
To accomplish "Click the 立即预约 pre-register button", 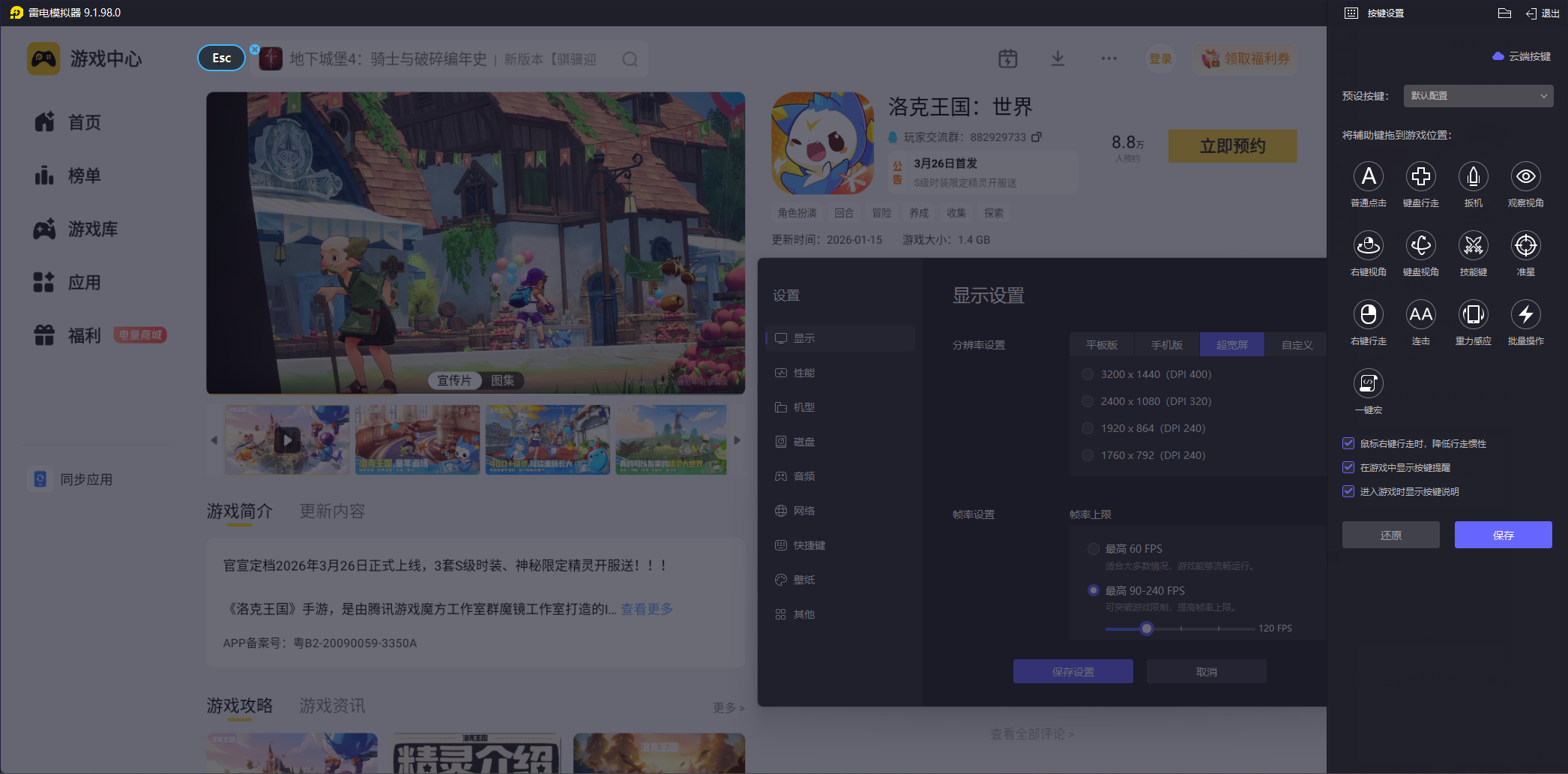I will tap(1232, 145).
